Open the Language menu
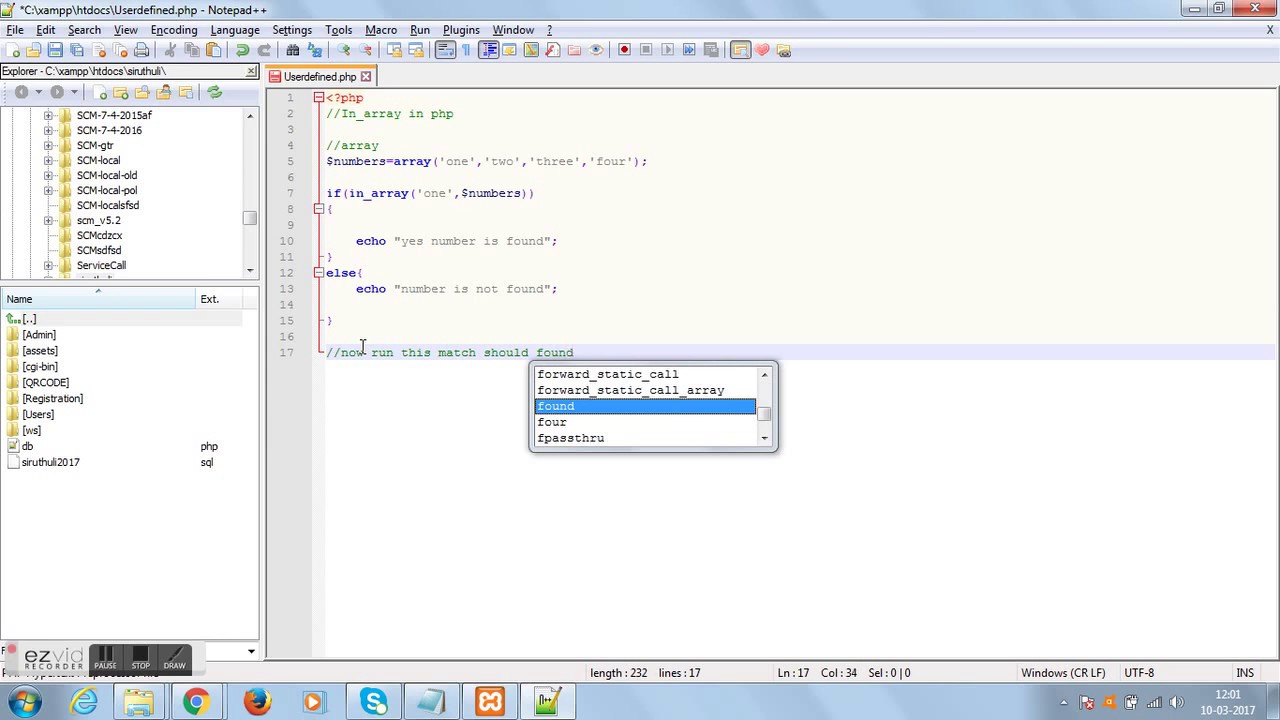This screenshot has width=1280, height=720. tap(235, 30)
